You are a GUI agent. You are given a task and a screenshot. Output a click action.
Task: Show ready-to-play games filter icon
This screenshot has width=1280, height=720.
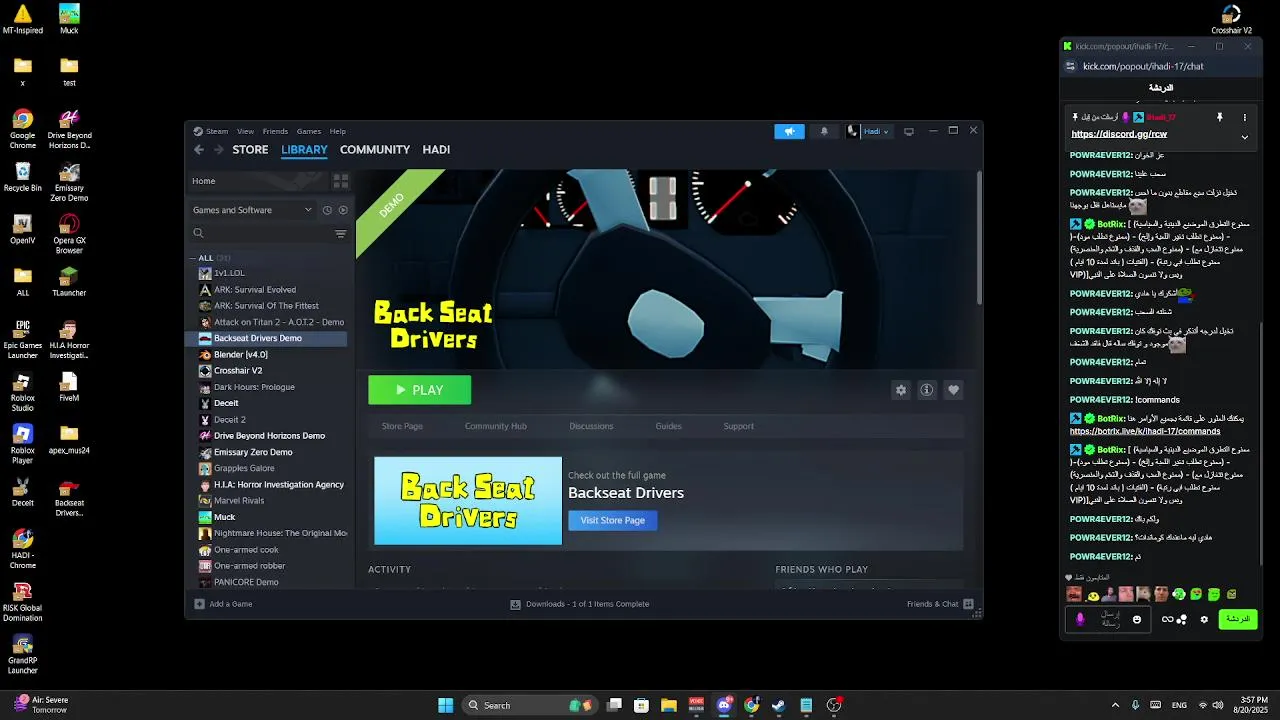[x=343, y=210]
